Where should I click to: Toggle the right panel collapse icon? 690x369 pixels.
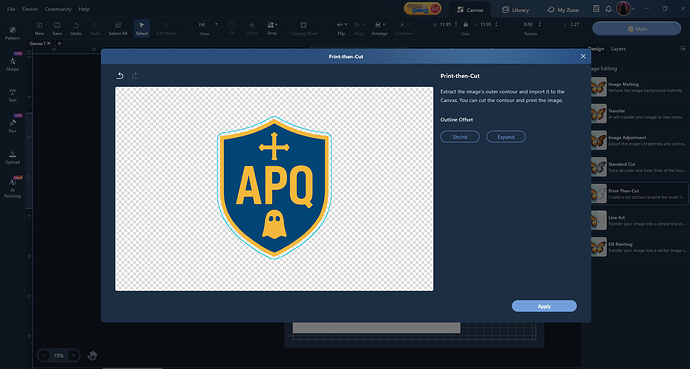coord(683,48)
